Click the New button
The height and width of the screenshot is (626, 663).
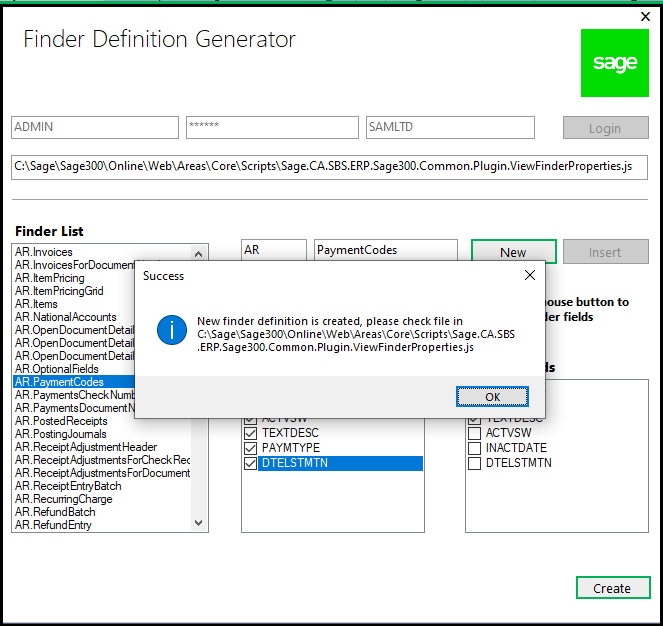pos(513,252)
